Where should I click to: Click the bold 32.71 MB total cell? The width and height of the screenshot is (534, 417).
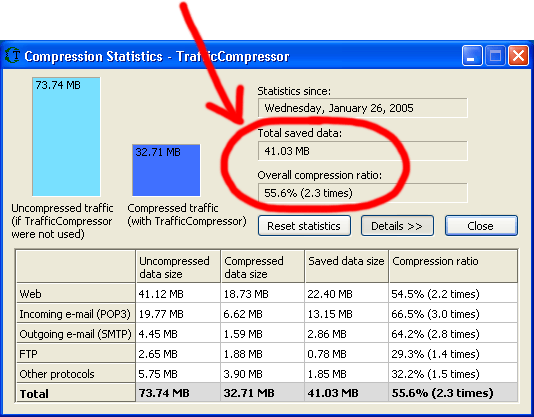(x=263, y=393)
